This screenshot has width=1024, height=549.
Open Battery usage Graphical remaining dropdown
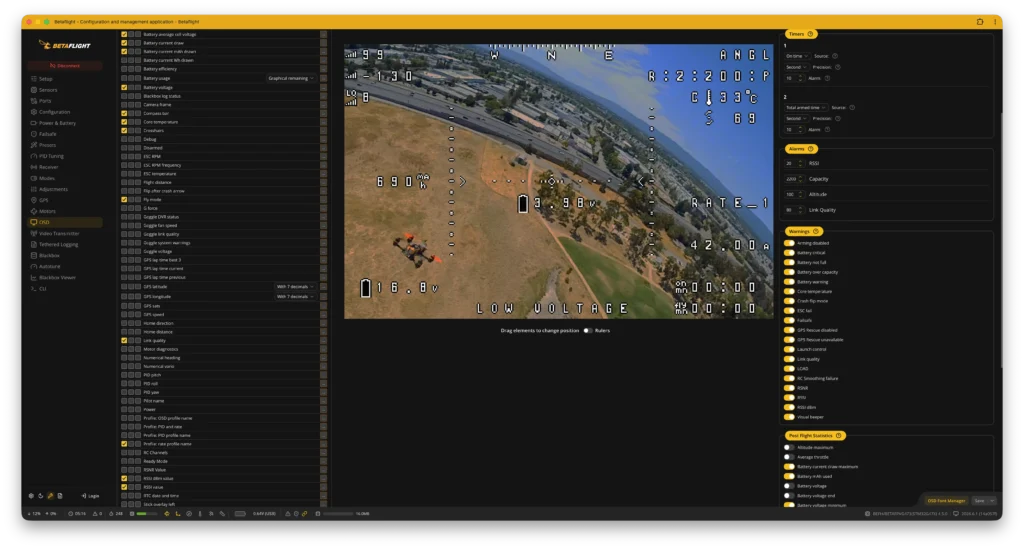coord(291,78)
